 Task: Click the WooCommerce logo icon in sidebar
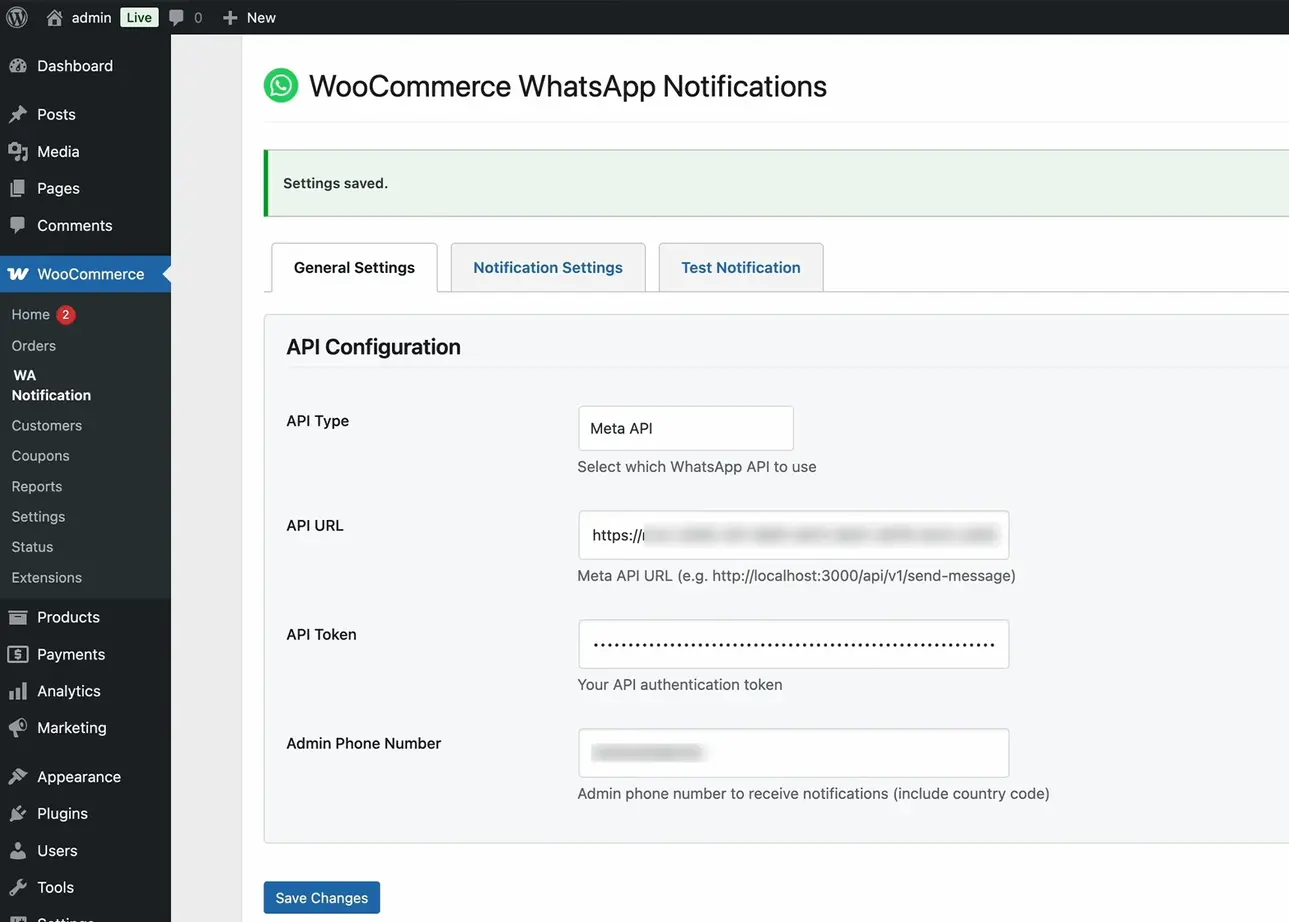pos(18,274)
